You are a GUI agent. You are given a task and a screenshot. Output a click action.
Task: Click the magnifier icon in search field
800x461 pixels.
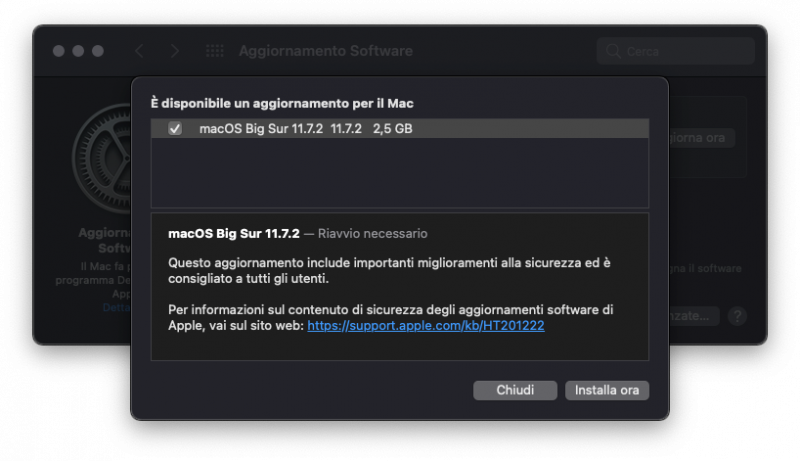click(x=614, y=51)
